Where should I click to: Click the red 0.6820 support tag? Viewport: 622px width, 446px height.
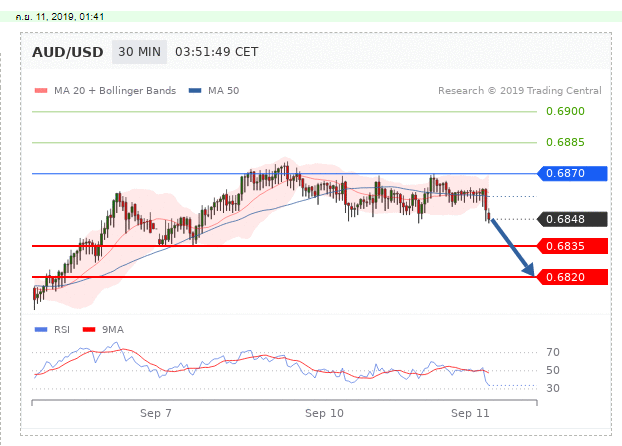coord(572,277)
